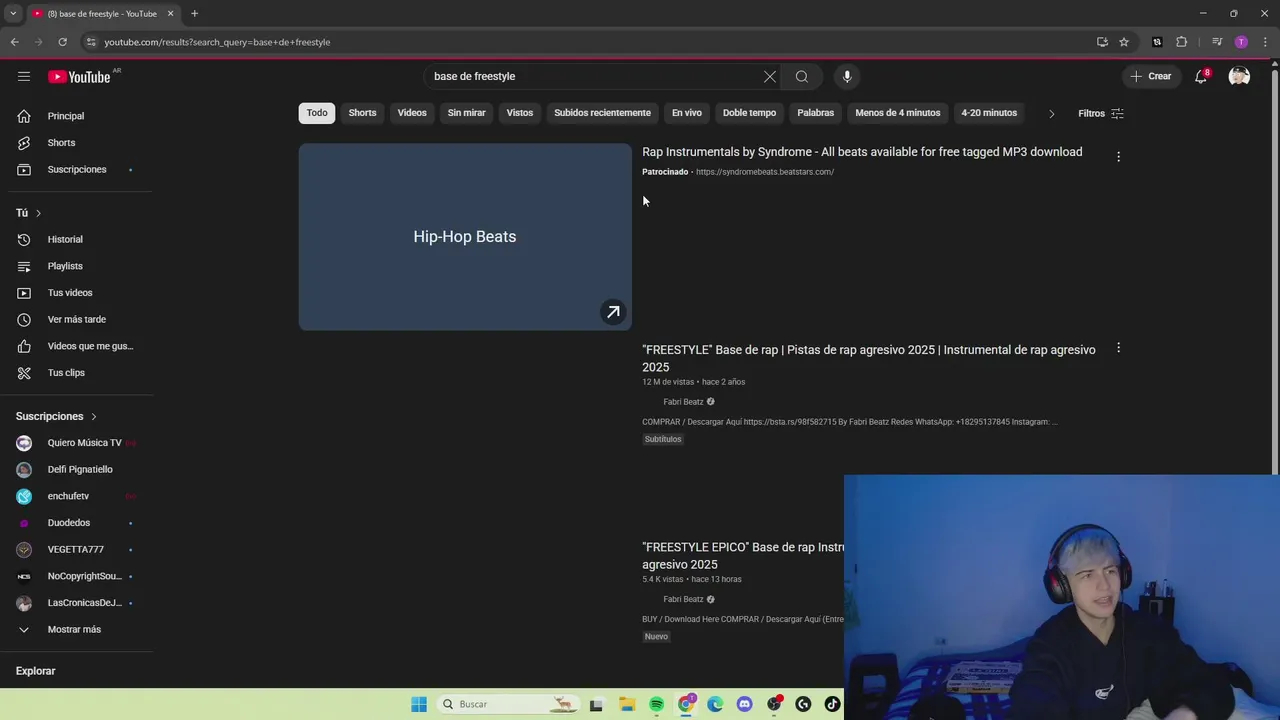This screenshot has width=1280, height=720.
Task: Click the YouTube logo
Action: [79, 77]
